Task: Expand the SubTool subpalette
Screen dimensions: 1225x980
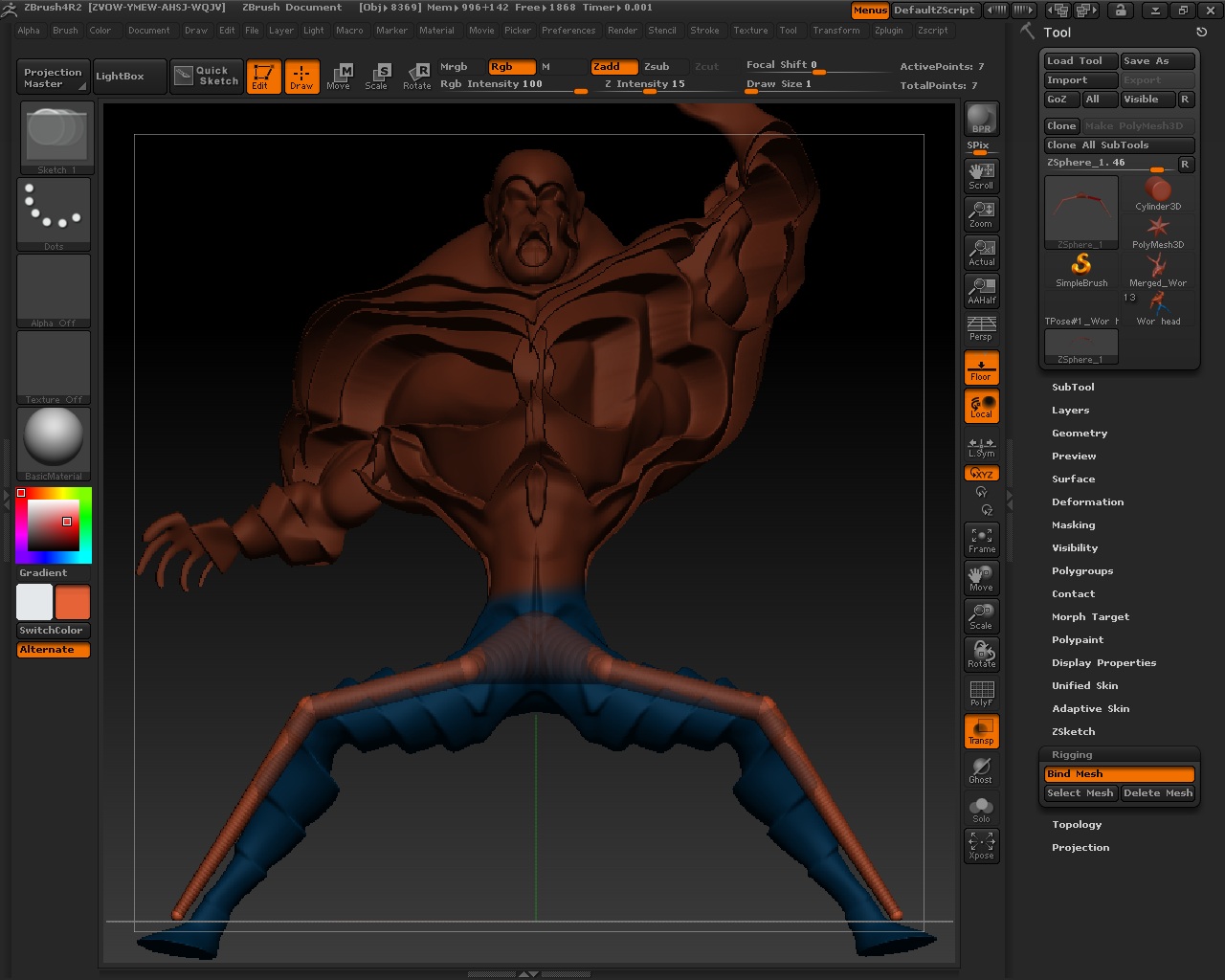Action: [1073, 387]
